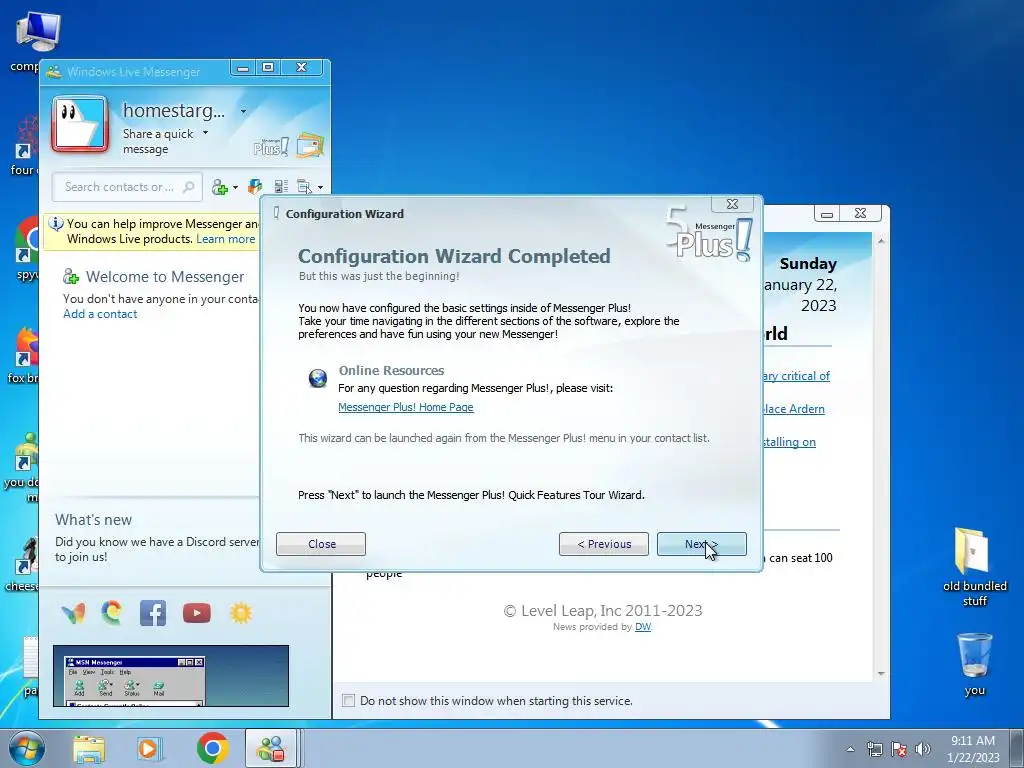1024x768 pixels.
Task: Click the Action Center flag tray icon
Action: [899, 749]
